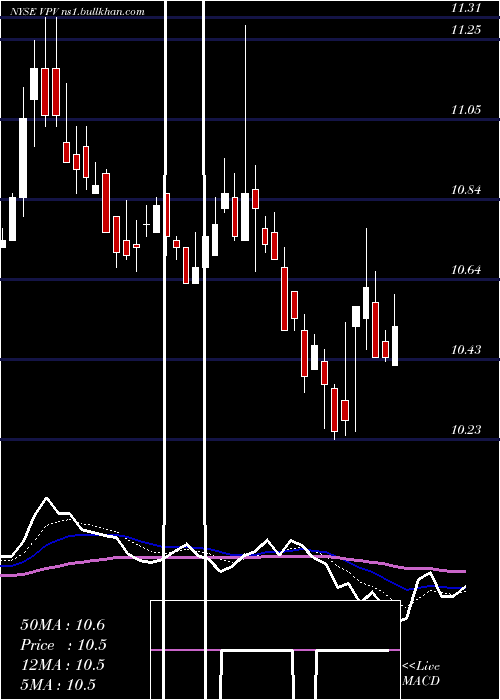This screenshot has width=500, height=700.
Task: Click the 50MA : 10.6 readout
Action: point(62,625)
